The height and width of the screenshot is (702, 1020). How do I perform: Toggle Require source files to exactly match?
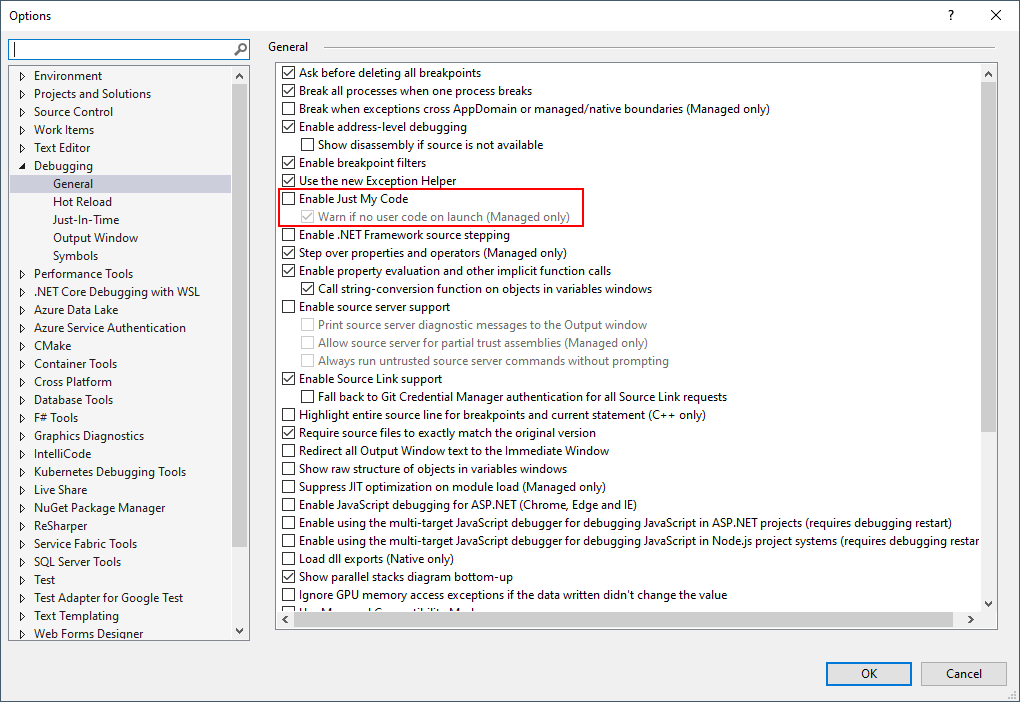[288, 433]
